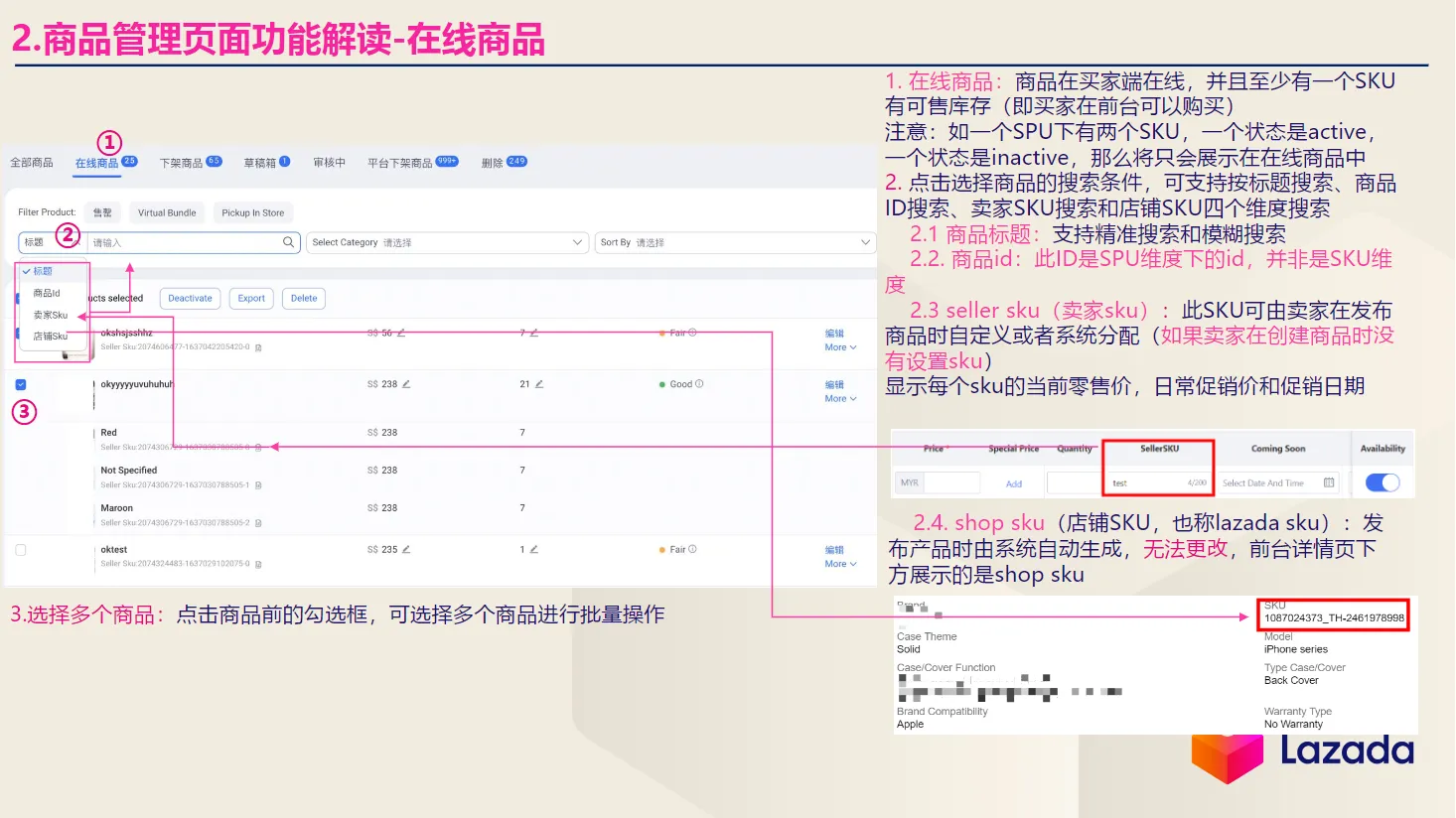Image resolution: width=1456 pixels, height=818 pixels.
Task: Click the Lazada logo at bottom right
Action: point(1302,755)
